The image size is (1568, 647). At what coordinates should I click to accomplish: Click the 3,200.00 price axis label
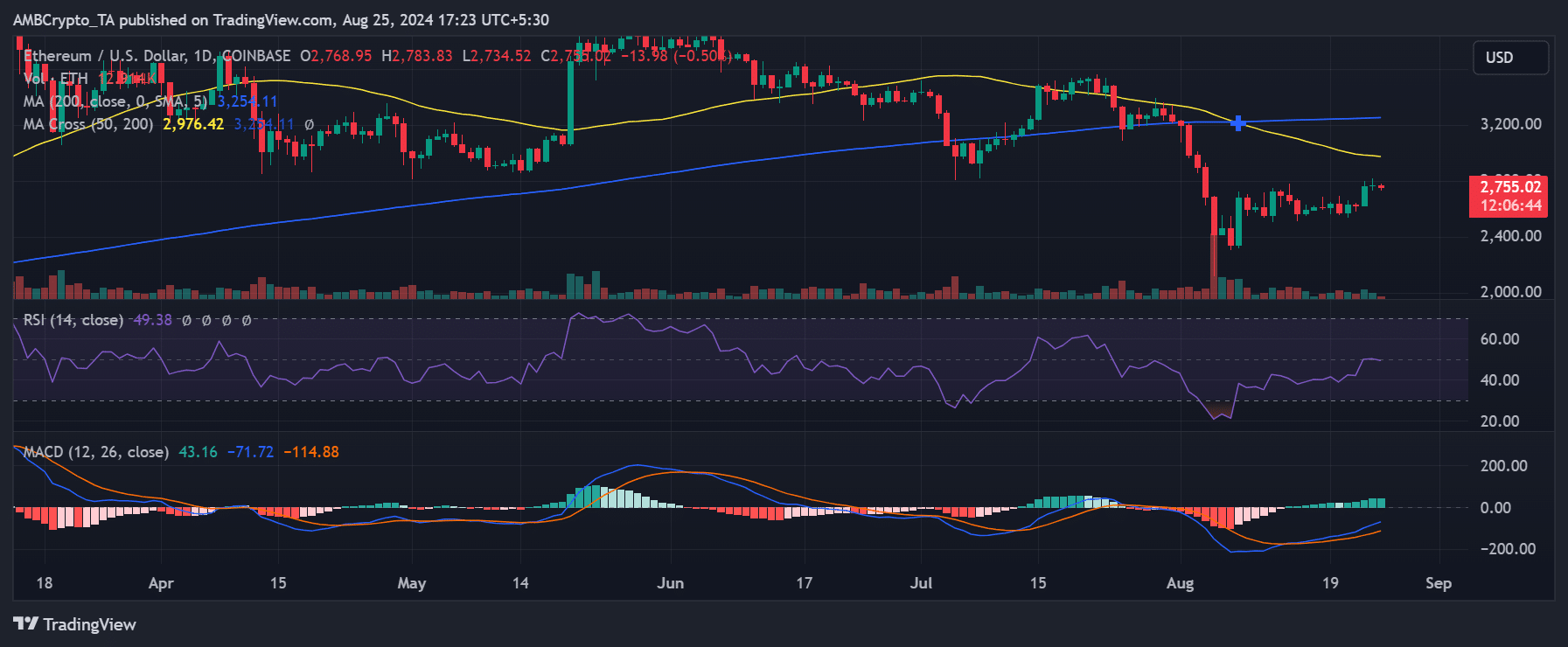pyautogui.click(x=1510, y=124)
